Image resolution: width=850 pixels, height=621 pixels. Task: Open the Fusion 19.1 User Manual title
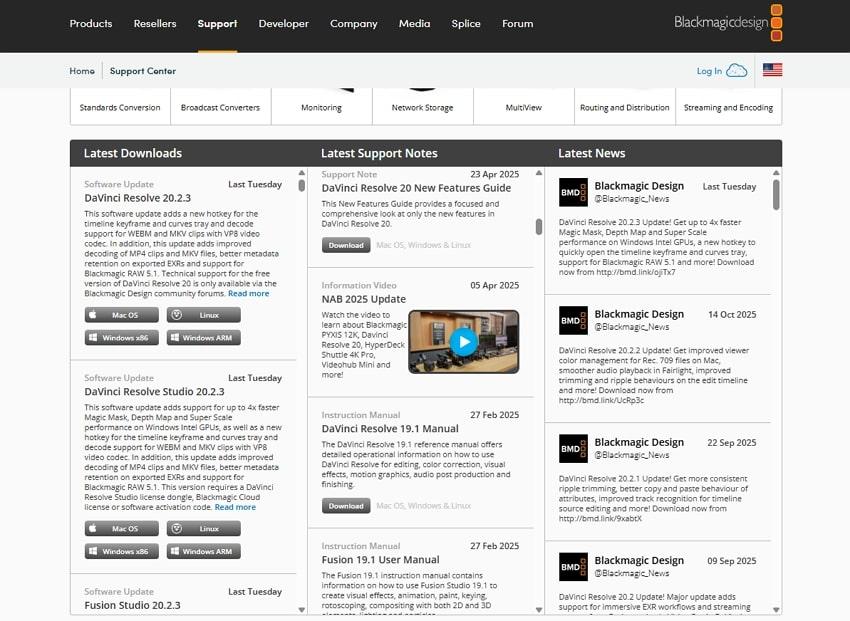(x=381, y=560)
